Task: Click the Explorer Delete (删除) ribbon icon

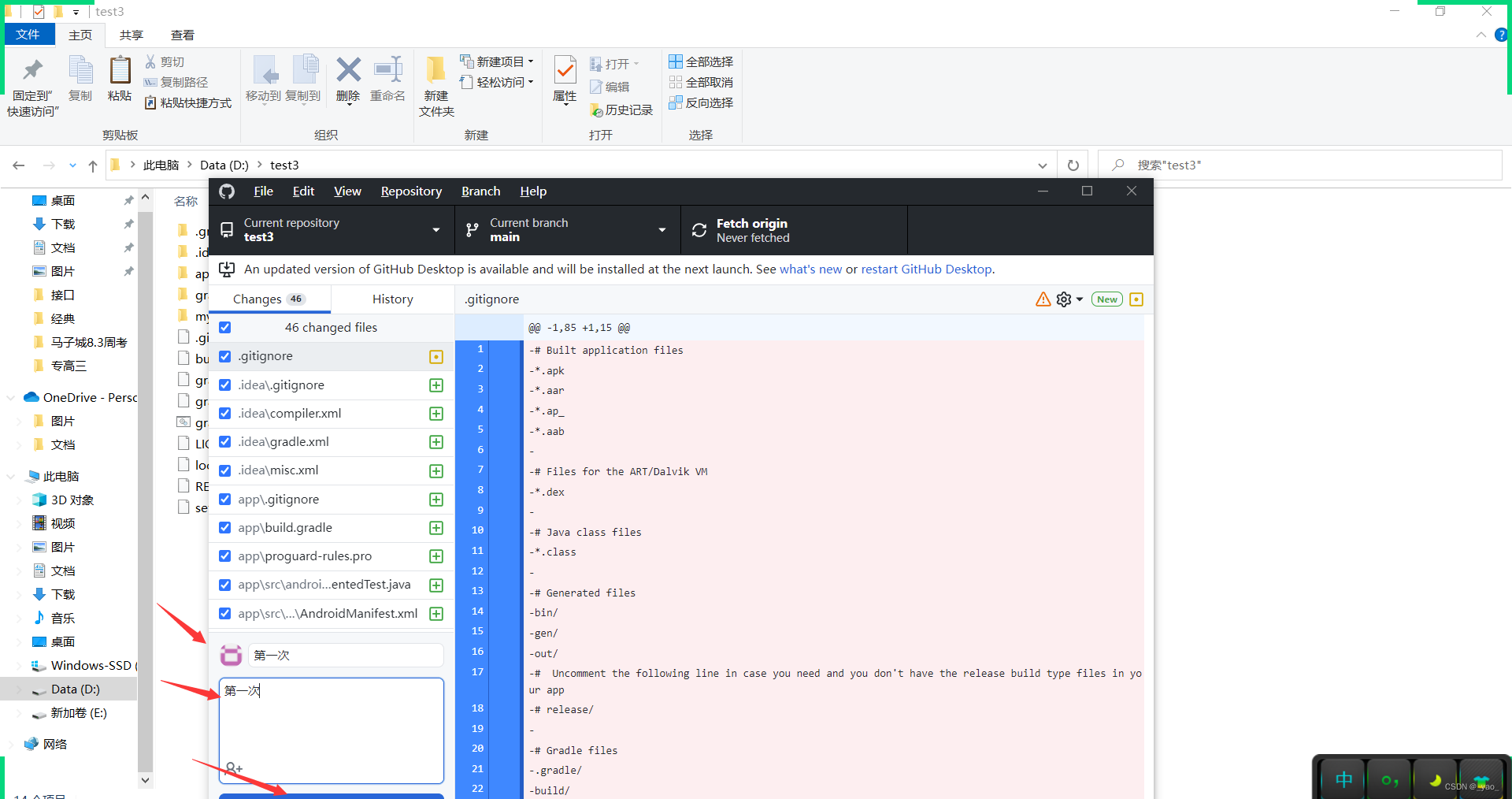Action: tap(348, 70)
